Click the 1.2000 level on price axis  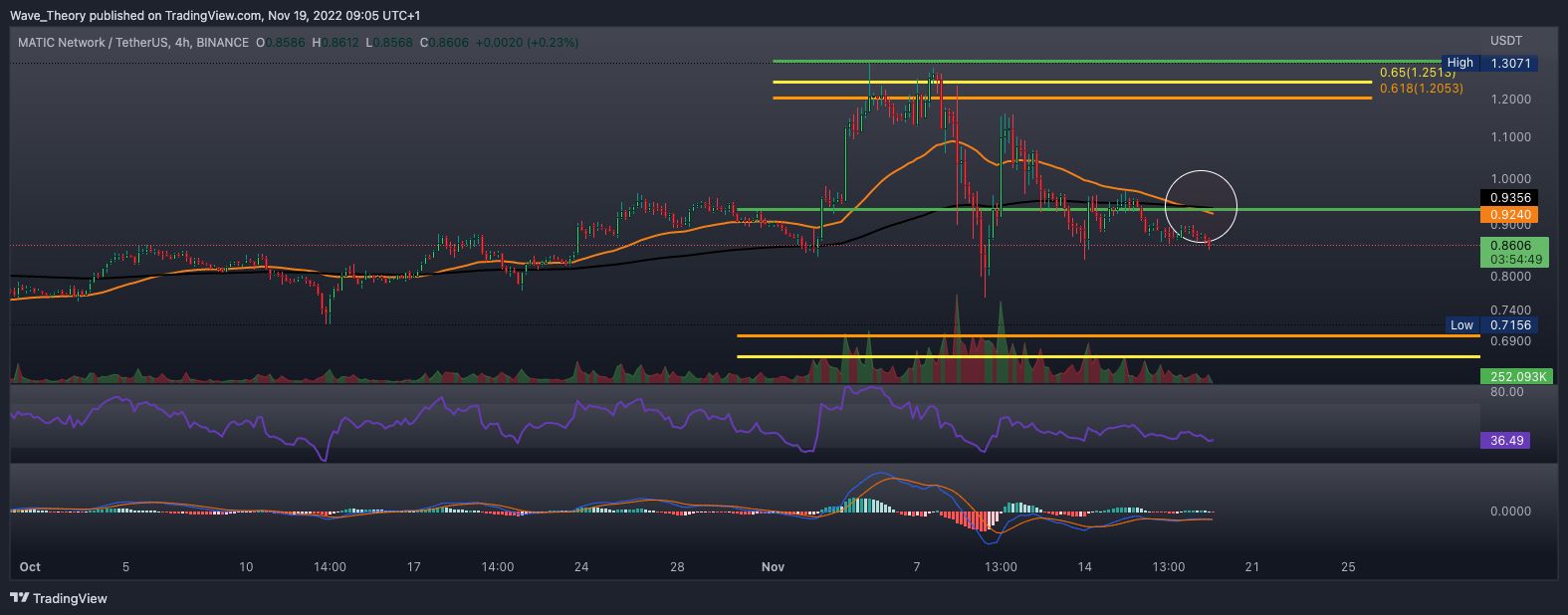point(1510,100)
